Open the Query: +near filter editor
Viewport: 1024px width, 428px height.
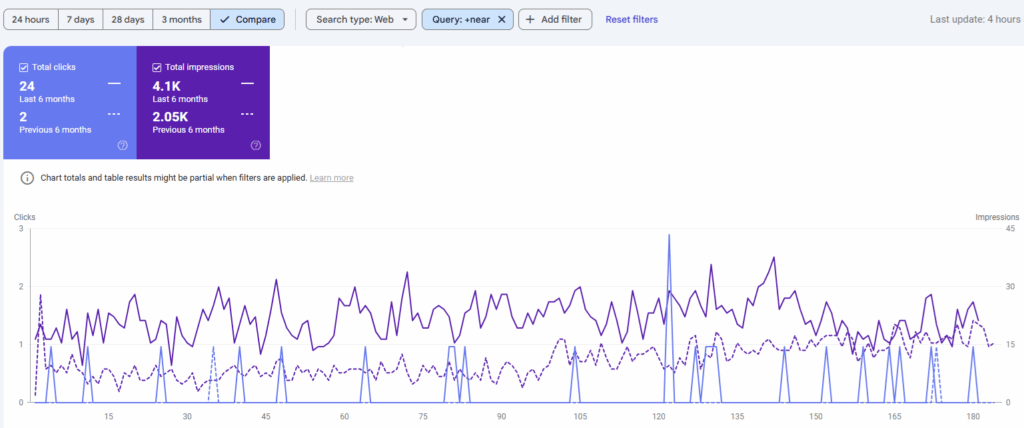click(460, 19)
